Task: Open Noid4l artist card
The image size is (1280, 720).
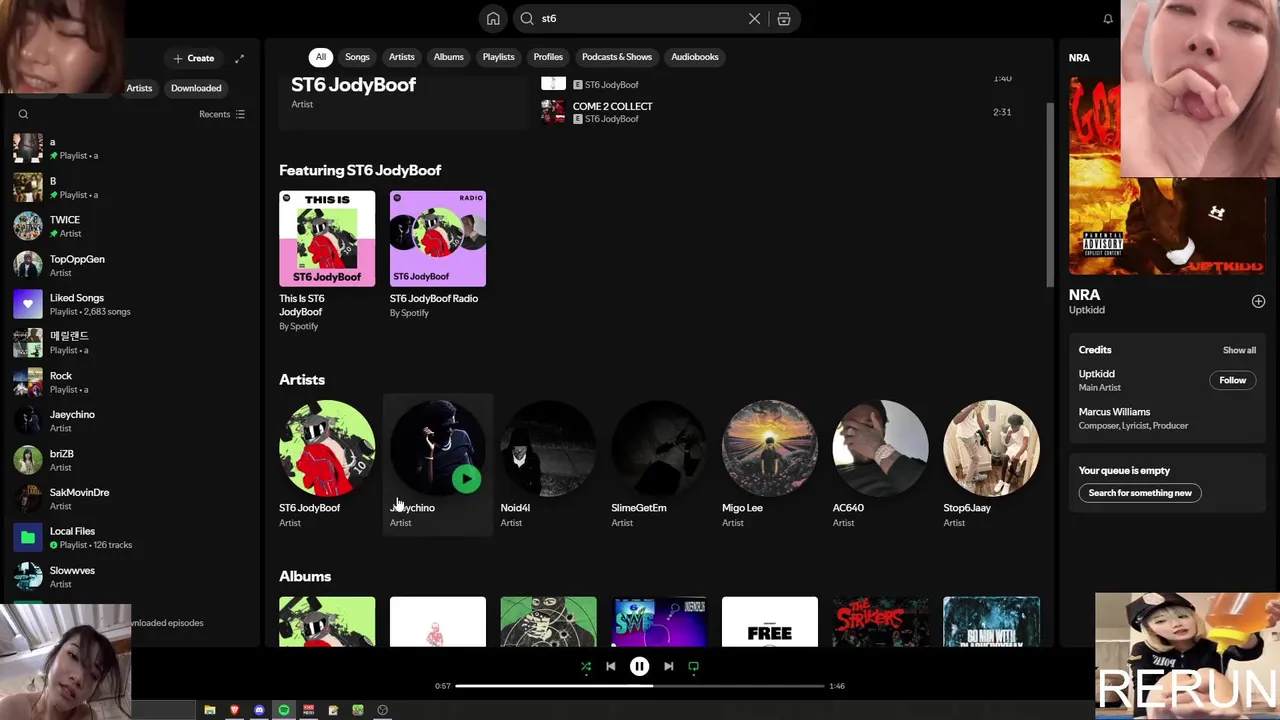Action: (x=548, y=463)
